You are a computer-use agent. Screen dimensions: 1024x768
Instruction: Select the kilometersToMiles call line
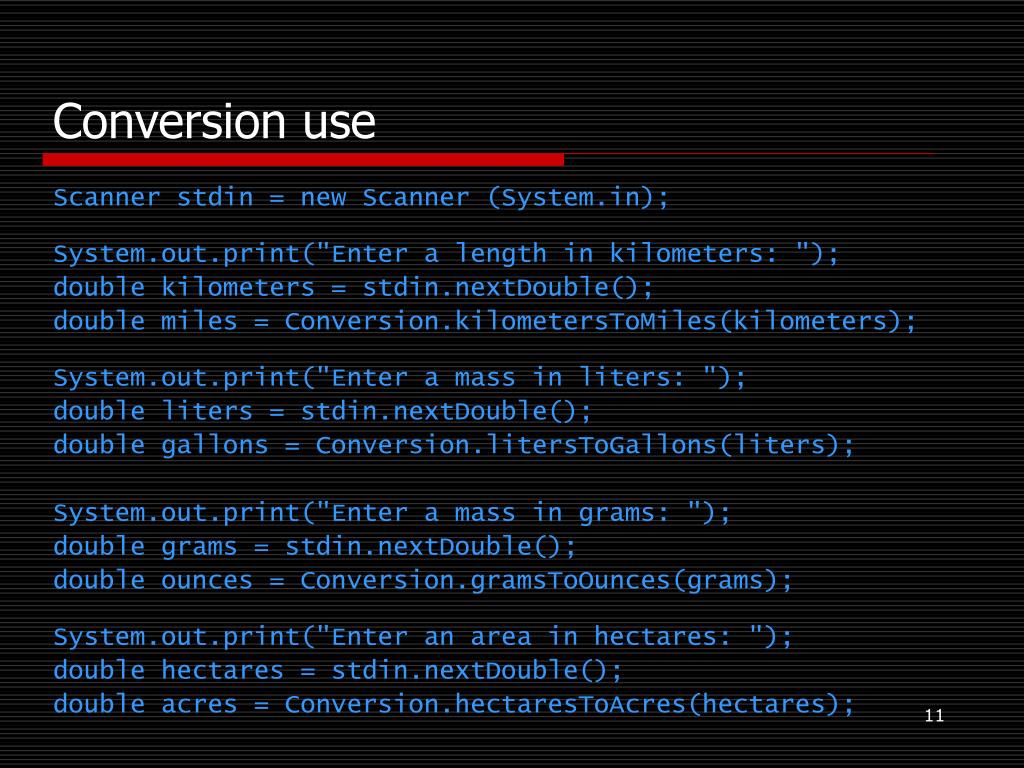(x=485, y=321)
